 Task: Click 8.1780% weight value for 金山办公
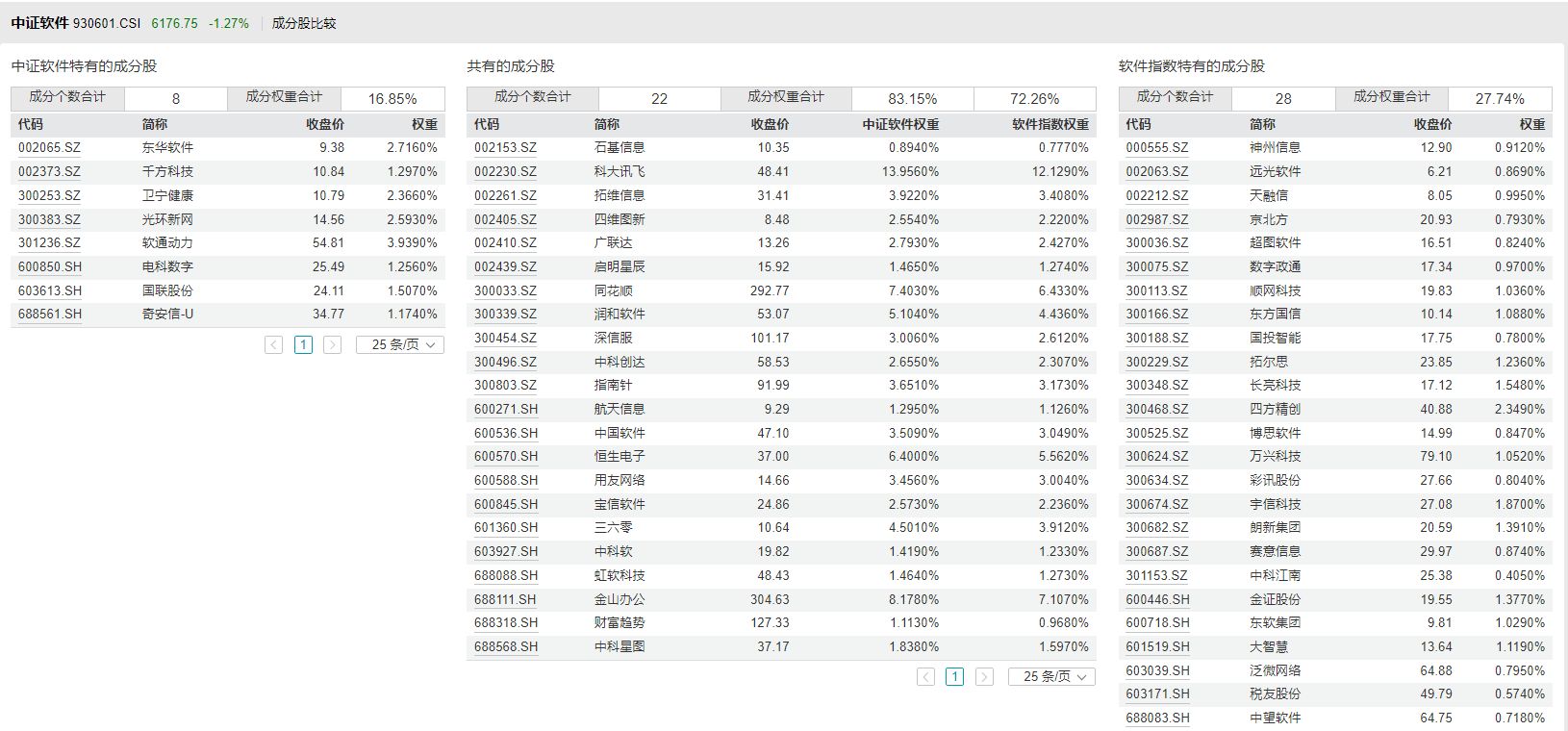click(914, 599)
